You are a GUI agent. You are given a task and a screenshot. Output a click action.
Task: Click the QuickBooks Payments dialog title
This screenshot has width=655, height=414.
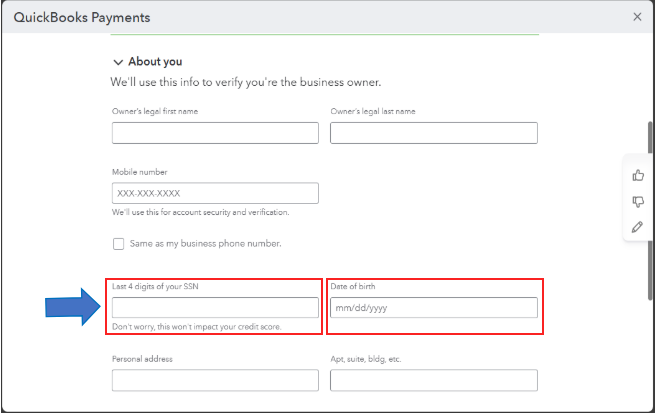tap(81, 17)
